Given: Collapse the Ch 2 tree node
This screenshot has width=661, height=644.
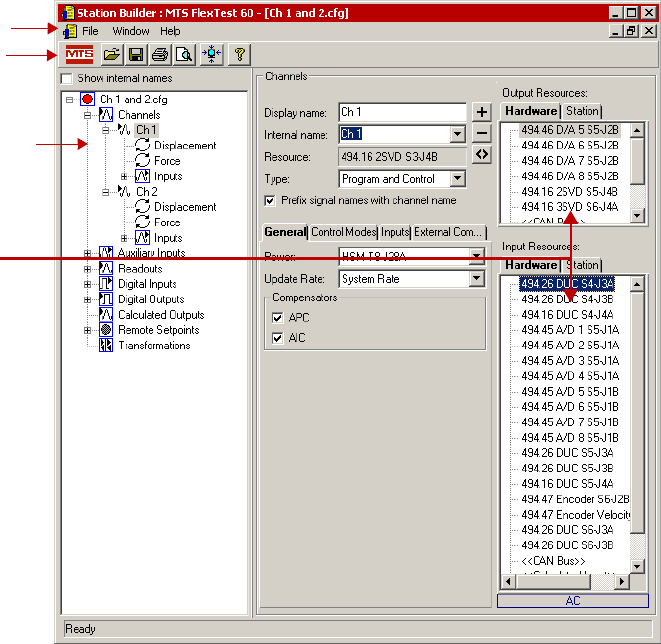Looking at the screenshot, I should [106, 192].
